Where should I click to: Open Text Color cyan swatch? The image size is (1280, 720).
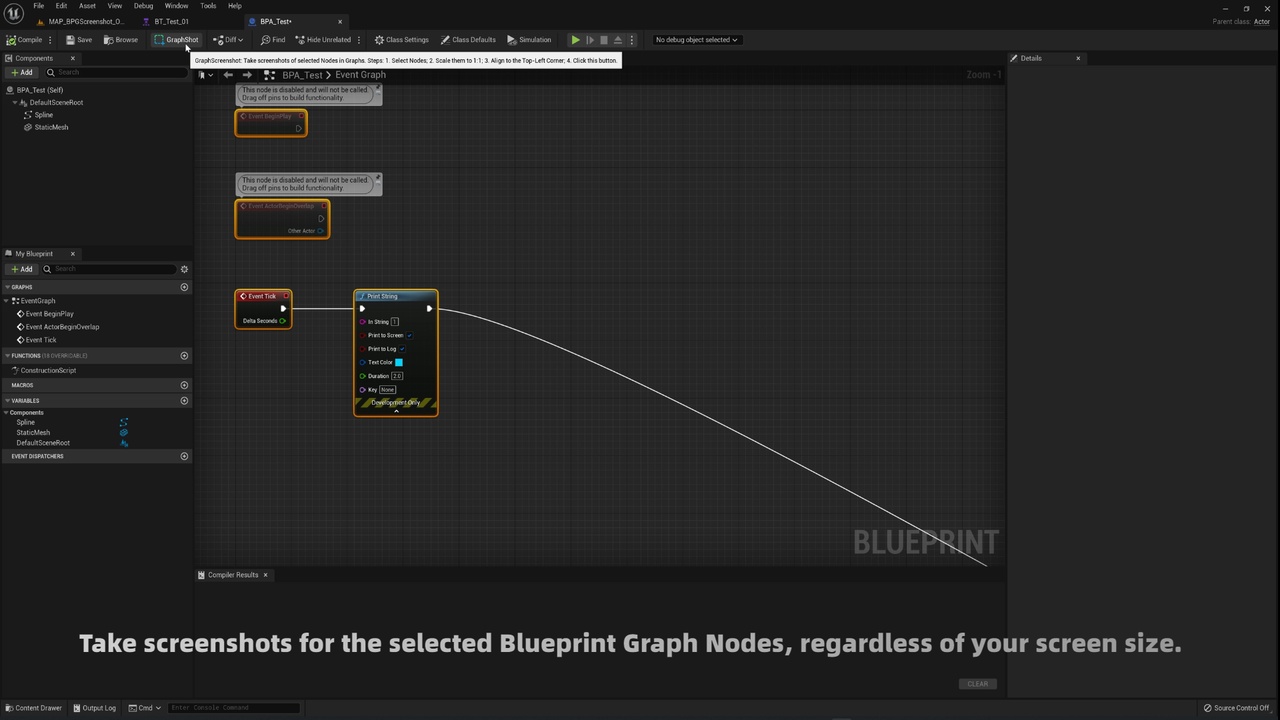[x=399, y=362]
